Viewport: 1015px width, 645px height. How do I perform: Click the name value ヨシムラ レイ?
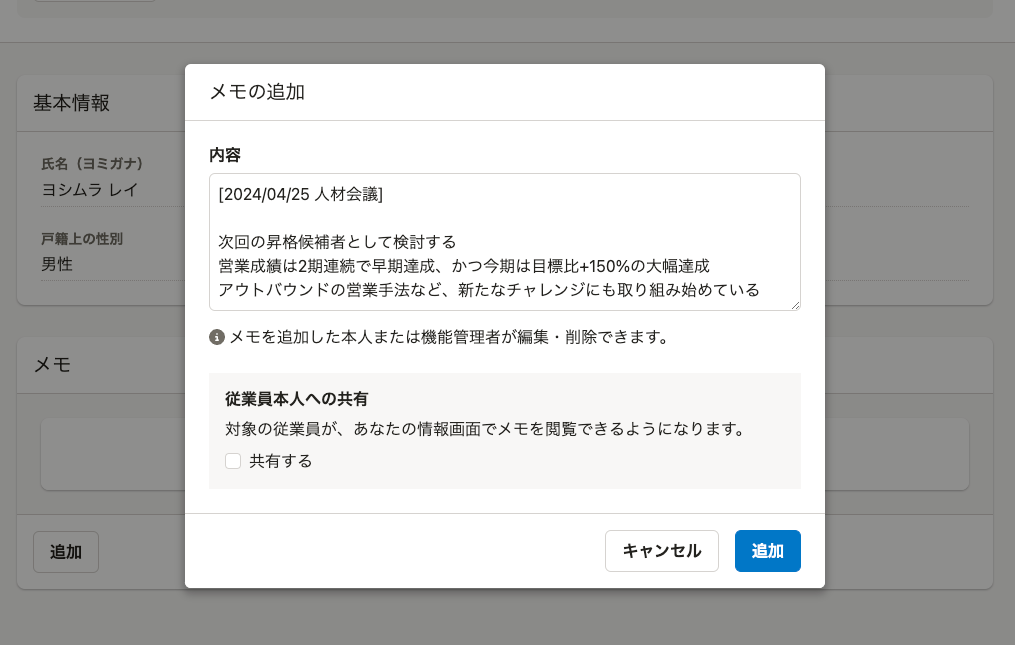coord(89,190)
